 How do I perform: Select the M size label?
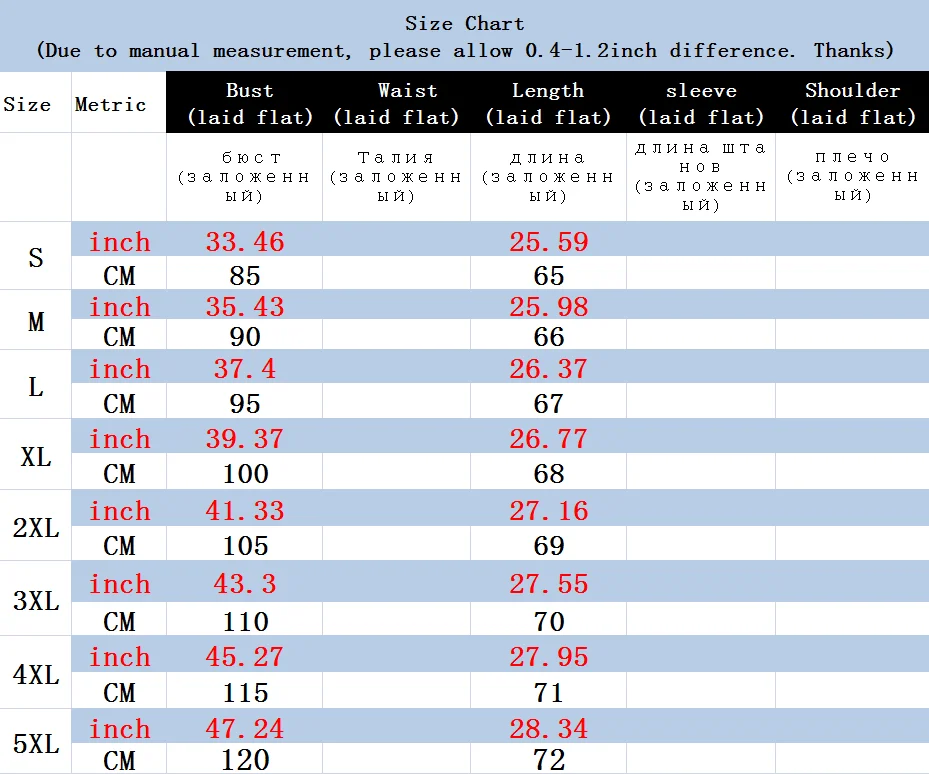[36, 322]
